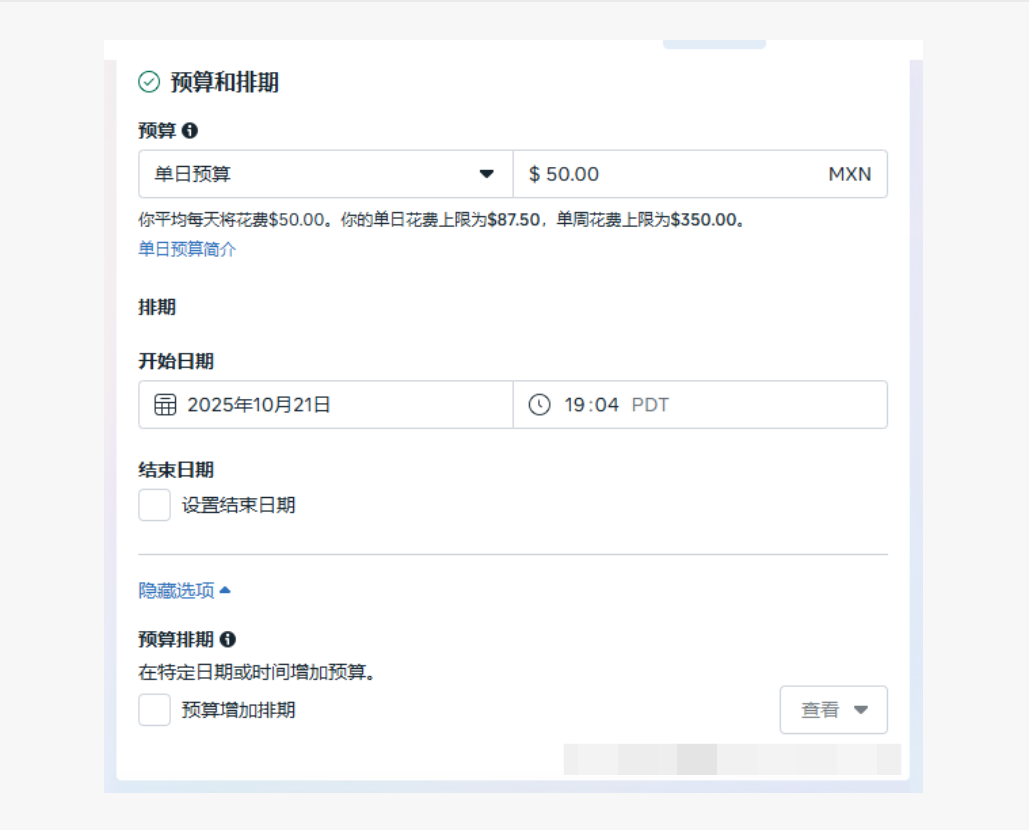Click the hour value 19 in time field
This screenshot has height=830, width=1029.
pyautogui.click(x=574, y=405)
